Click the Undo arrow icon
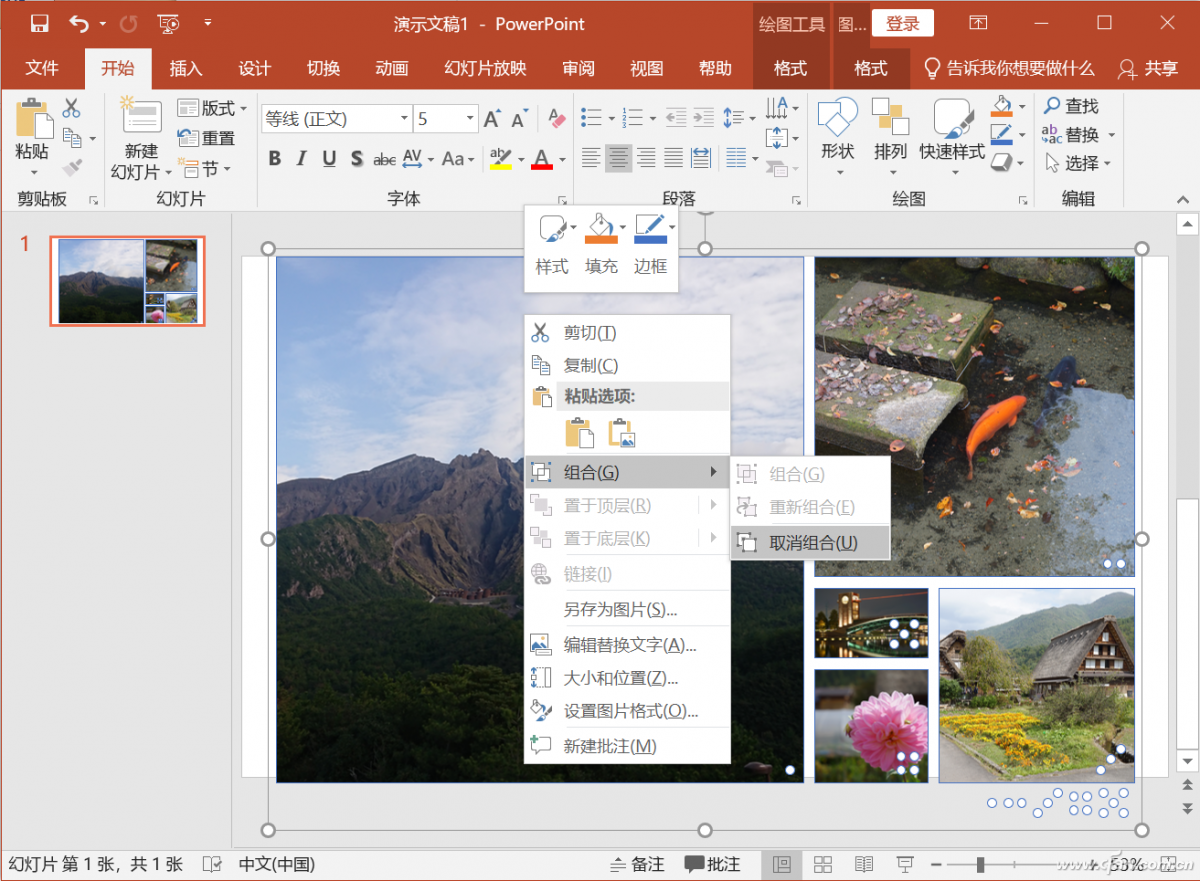Image resolution: width=1200 pixels, height=881 pixels. 79,23
